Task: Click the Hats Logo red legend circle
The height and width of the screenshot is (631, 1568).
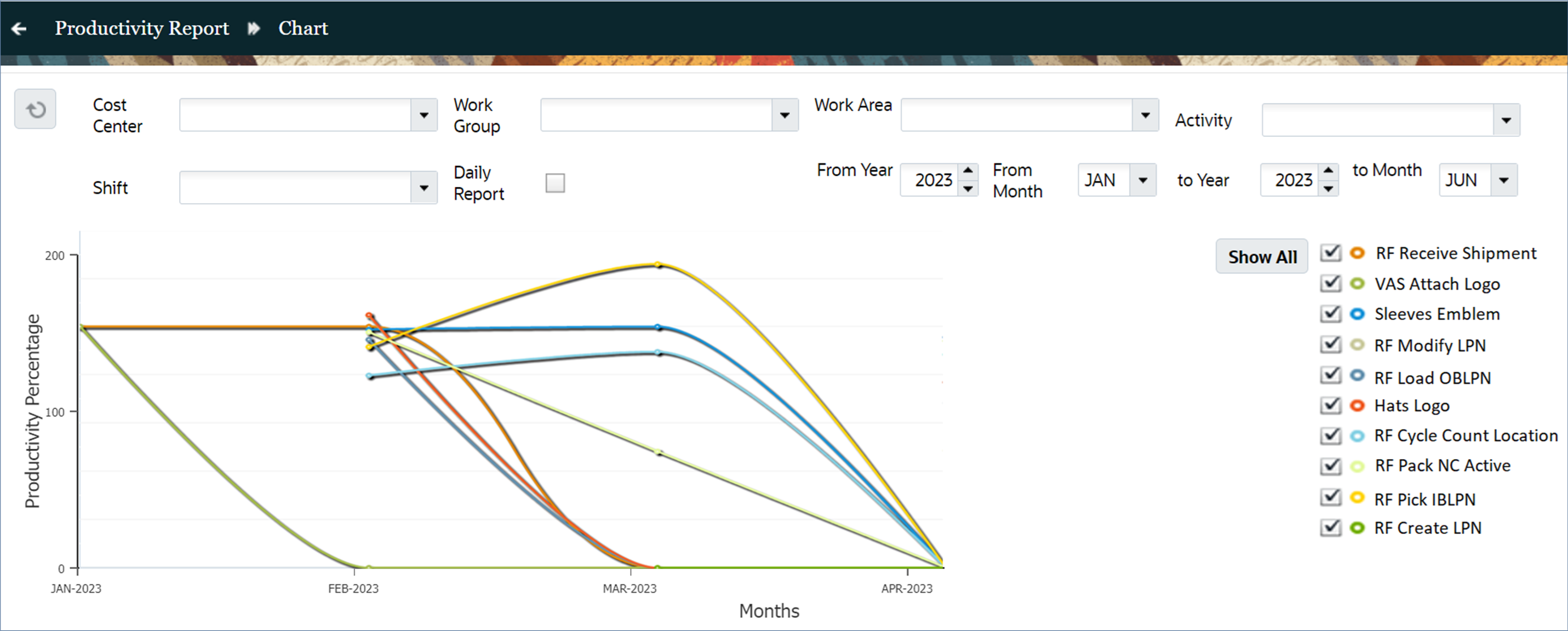Action: pyautogui.click(x=1357, y=405)
